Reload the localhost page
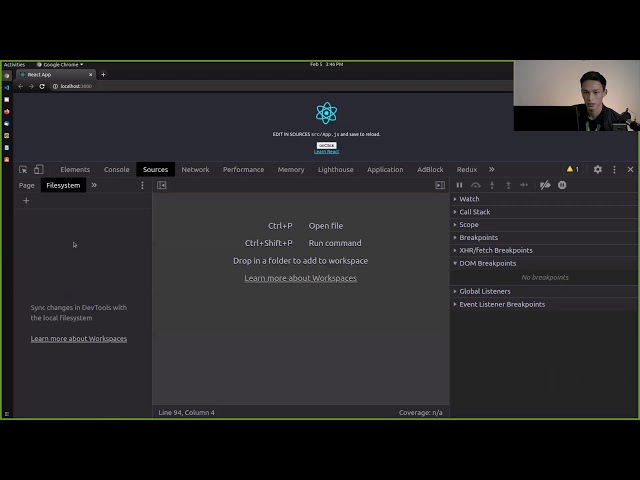Image resolution: width=640 pixels, height=480 pixels. point(42,87)
